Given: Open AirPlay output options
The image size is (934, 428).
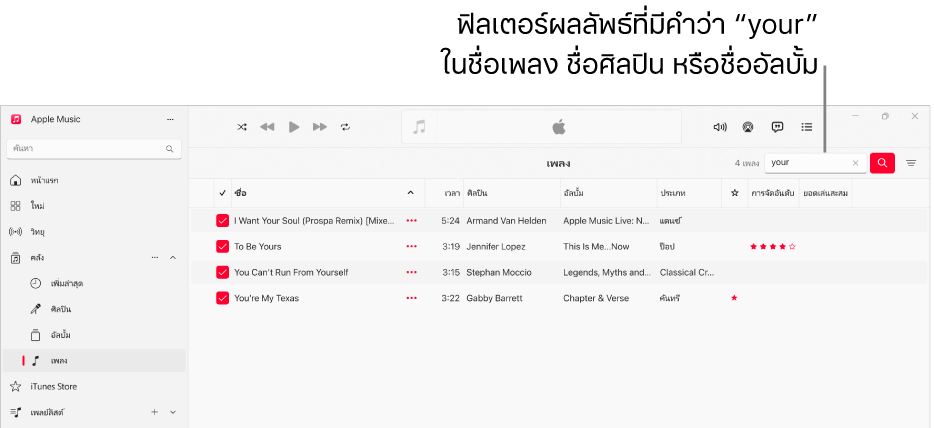Looking at the screenshot, I should [x=748, y=127].
